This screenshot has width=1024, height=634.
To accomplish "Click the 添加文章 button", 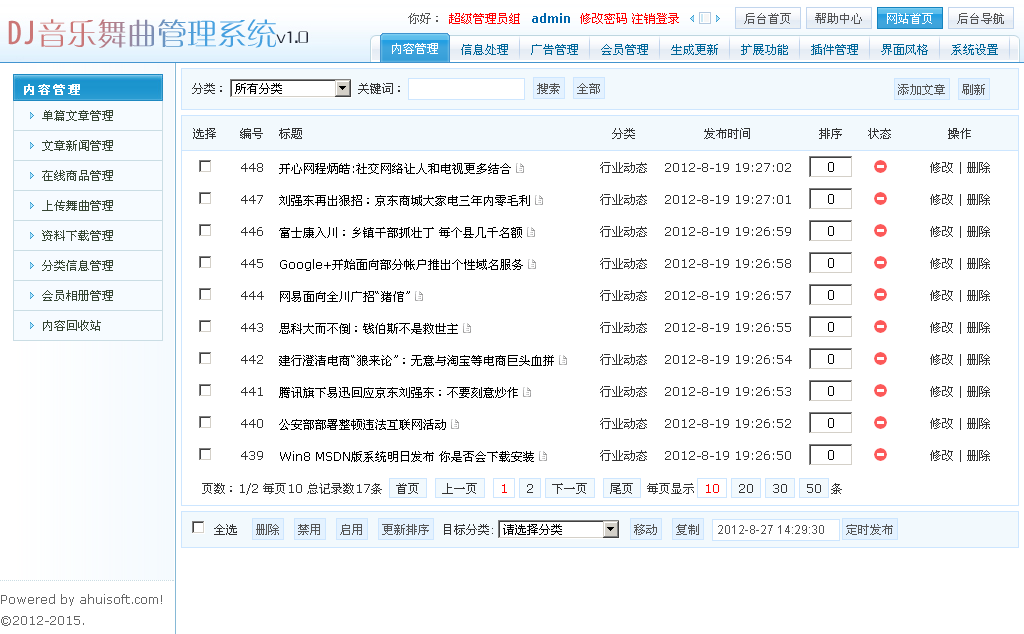I will [921, 89].
